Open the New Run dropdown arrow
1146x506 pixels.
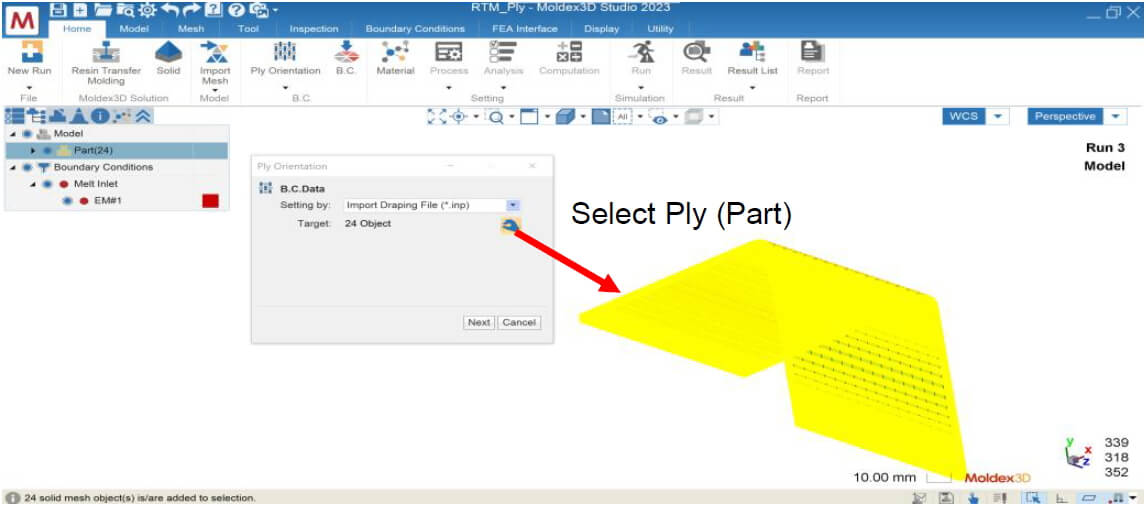(29, 87)
